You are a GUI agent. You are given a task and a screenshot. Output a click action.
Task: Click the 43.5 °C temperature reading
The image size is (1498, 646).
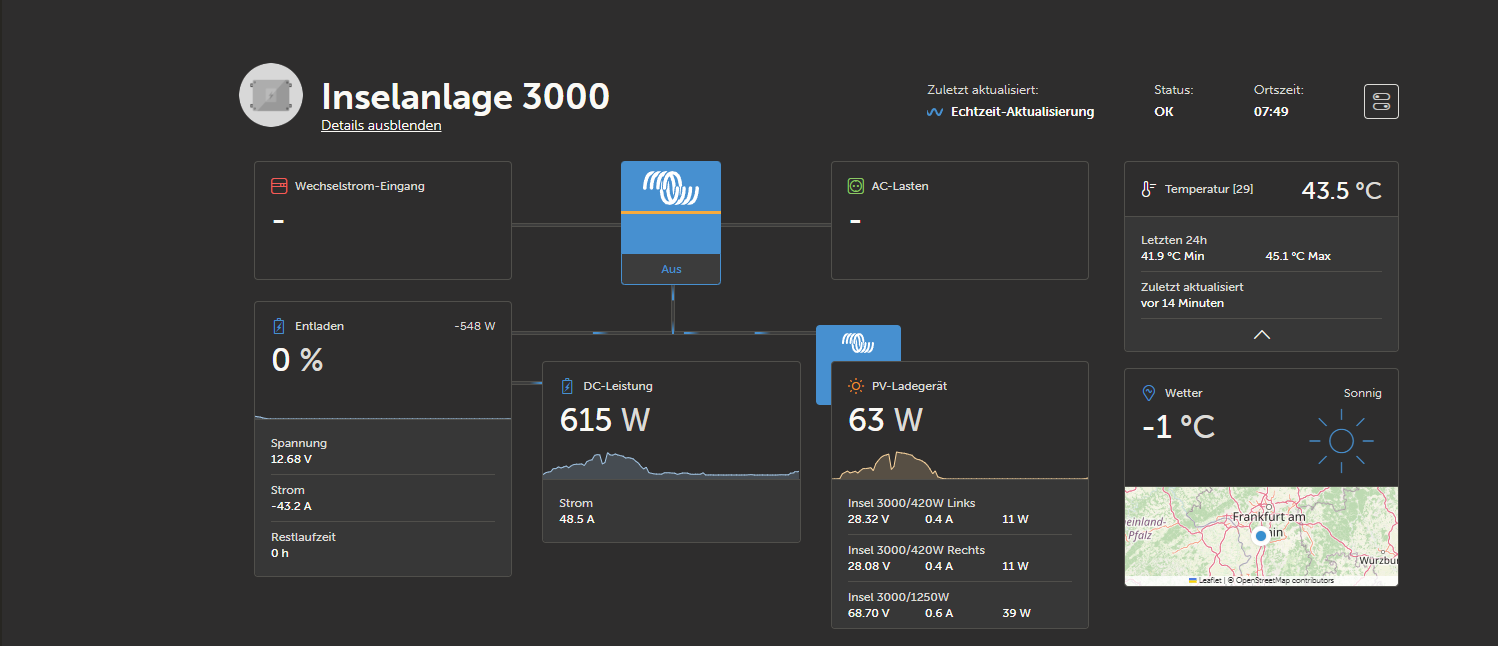[x=1341, y=190]
